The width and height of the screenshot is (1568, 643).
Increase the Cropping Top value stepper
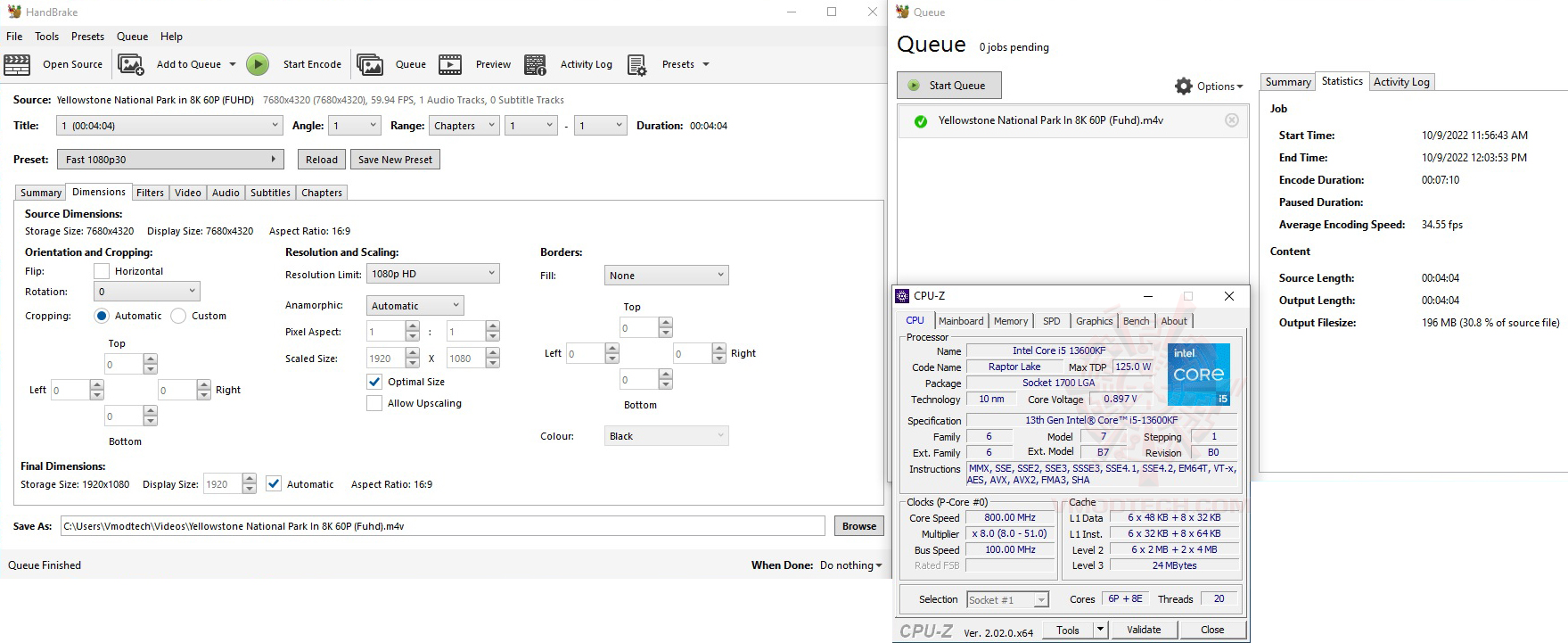[150, 359]
